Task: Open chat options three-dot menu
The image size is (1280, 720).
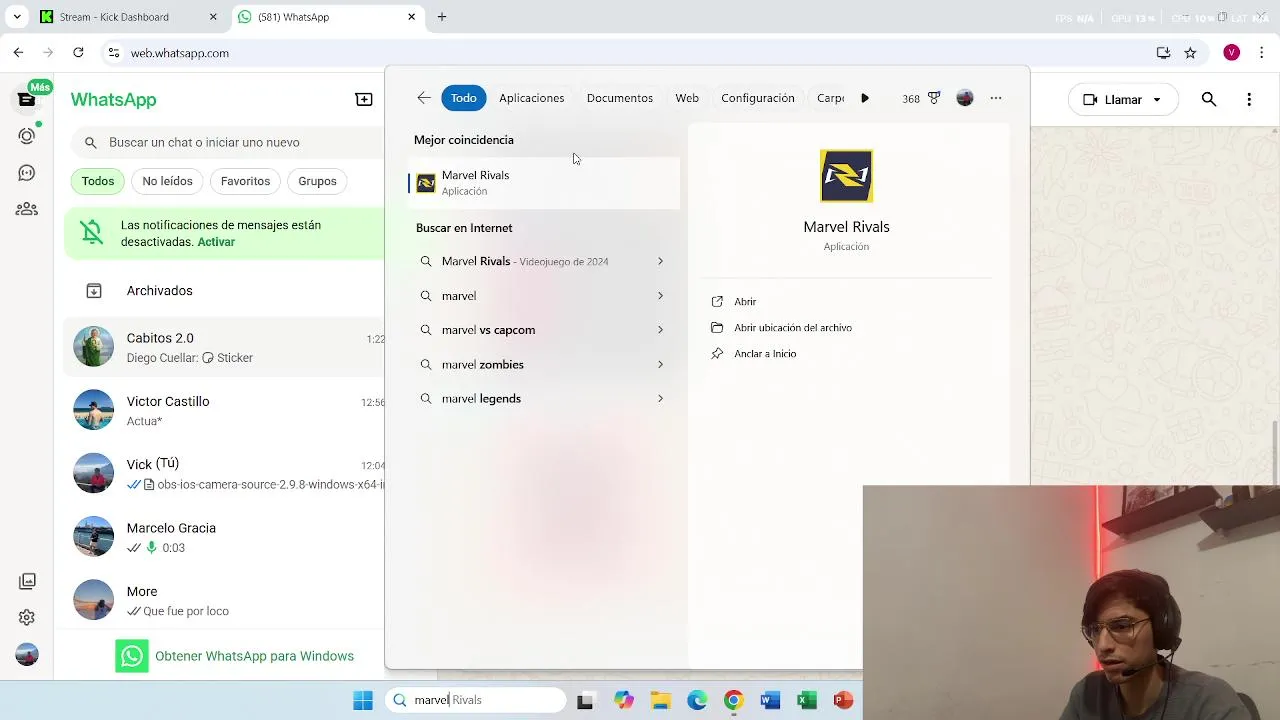Action: click(1249, 99)
